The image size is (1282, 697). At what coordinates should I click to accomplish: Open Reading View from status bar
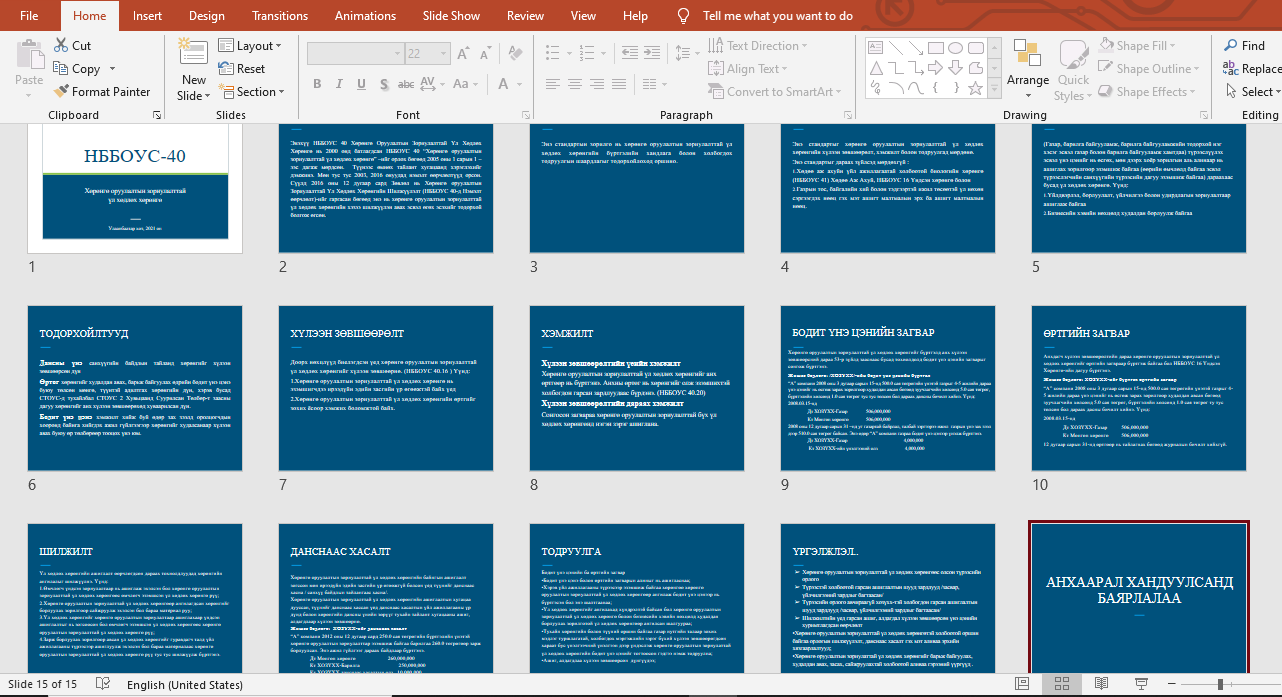1099,684
